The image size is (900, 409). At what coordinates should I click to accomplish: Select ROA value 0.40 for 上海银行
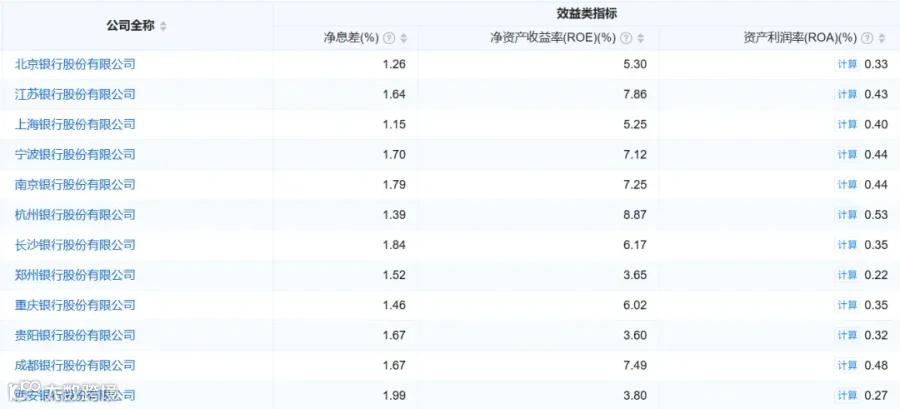tap(876, 124)
